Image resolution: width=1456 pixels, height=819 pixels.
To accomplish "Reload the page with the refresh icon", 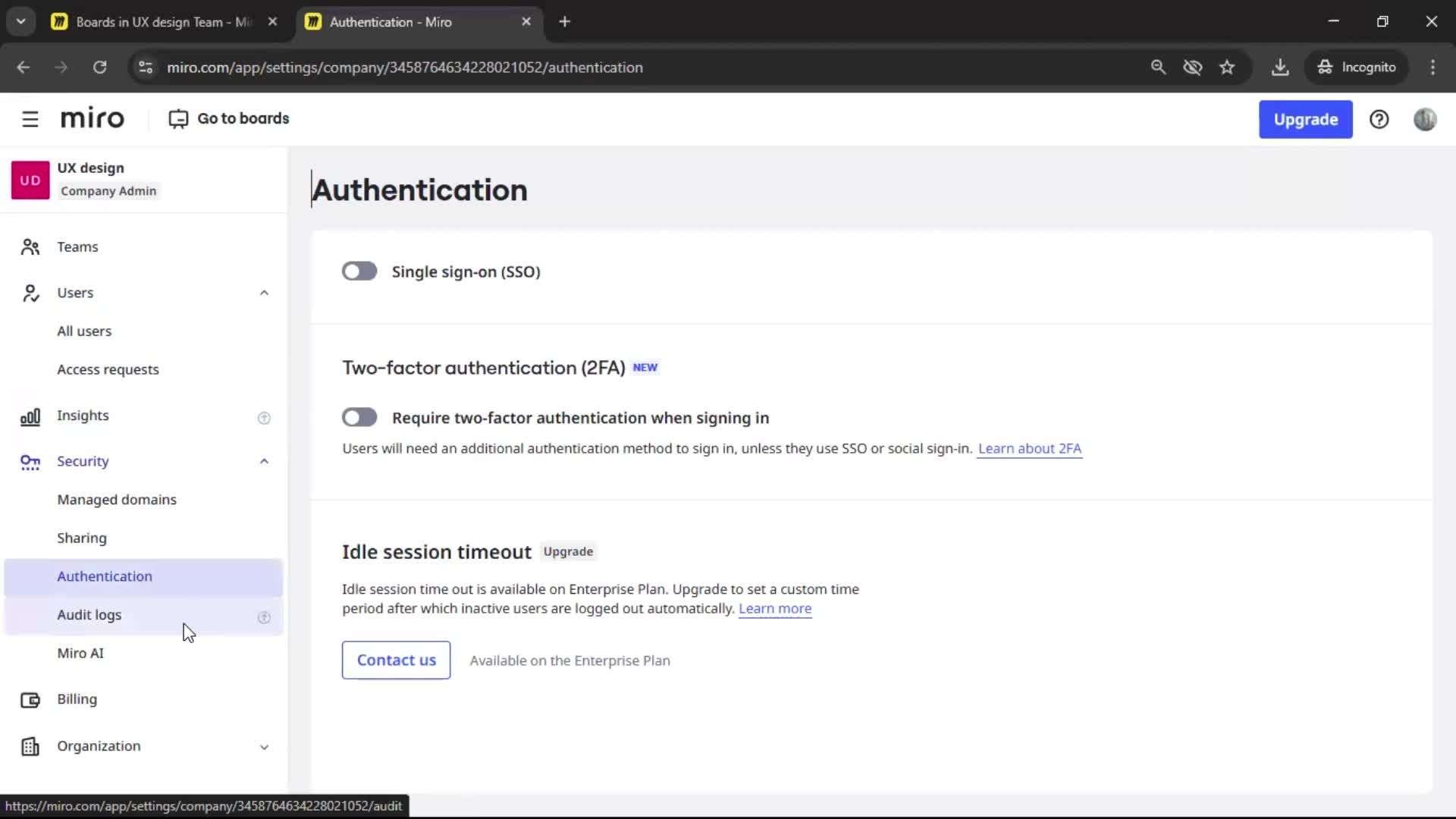I will [99, 67].
